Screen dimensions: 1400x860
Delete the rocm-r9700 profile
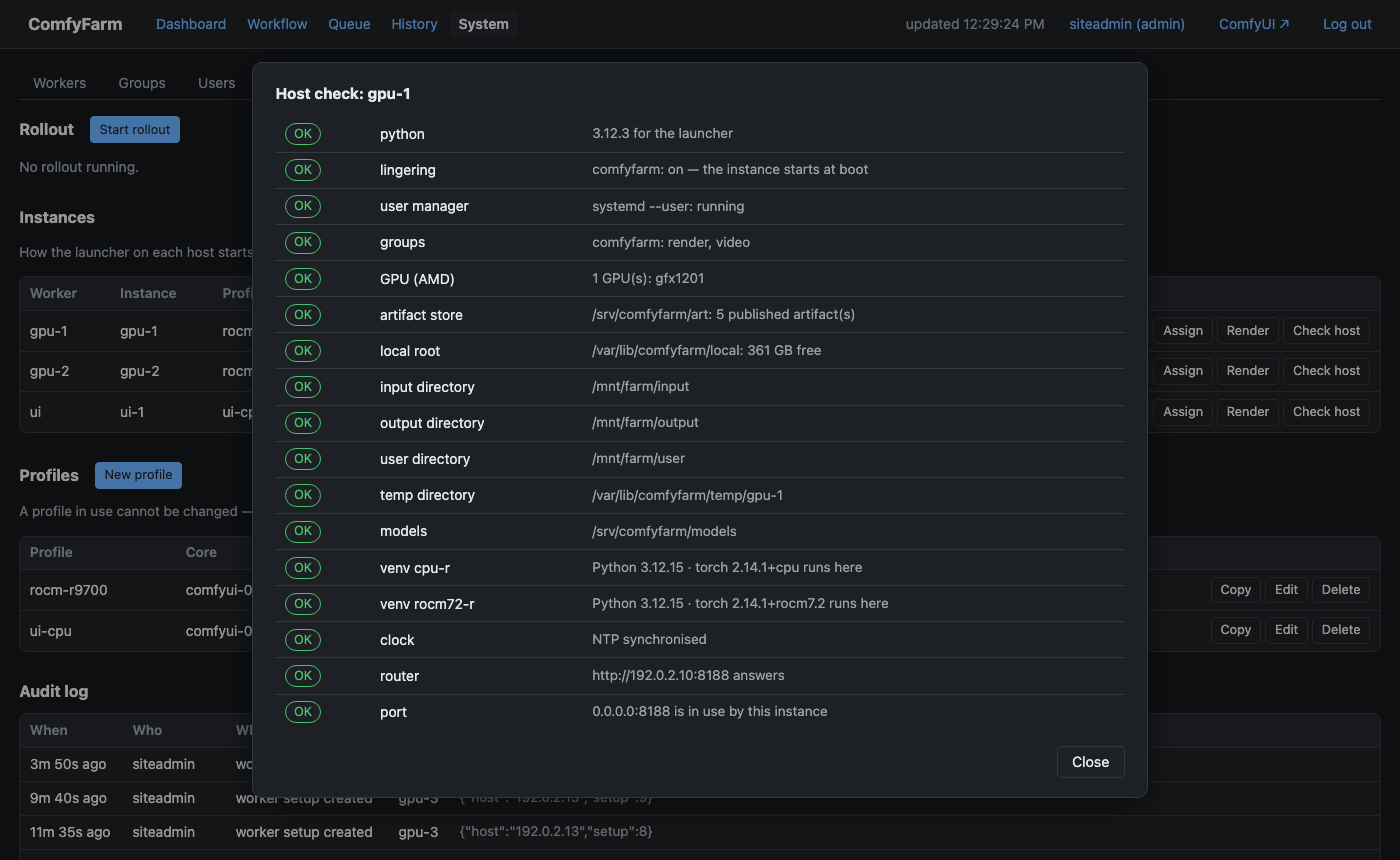tap(1341, 590)
